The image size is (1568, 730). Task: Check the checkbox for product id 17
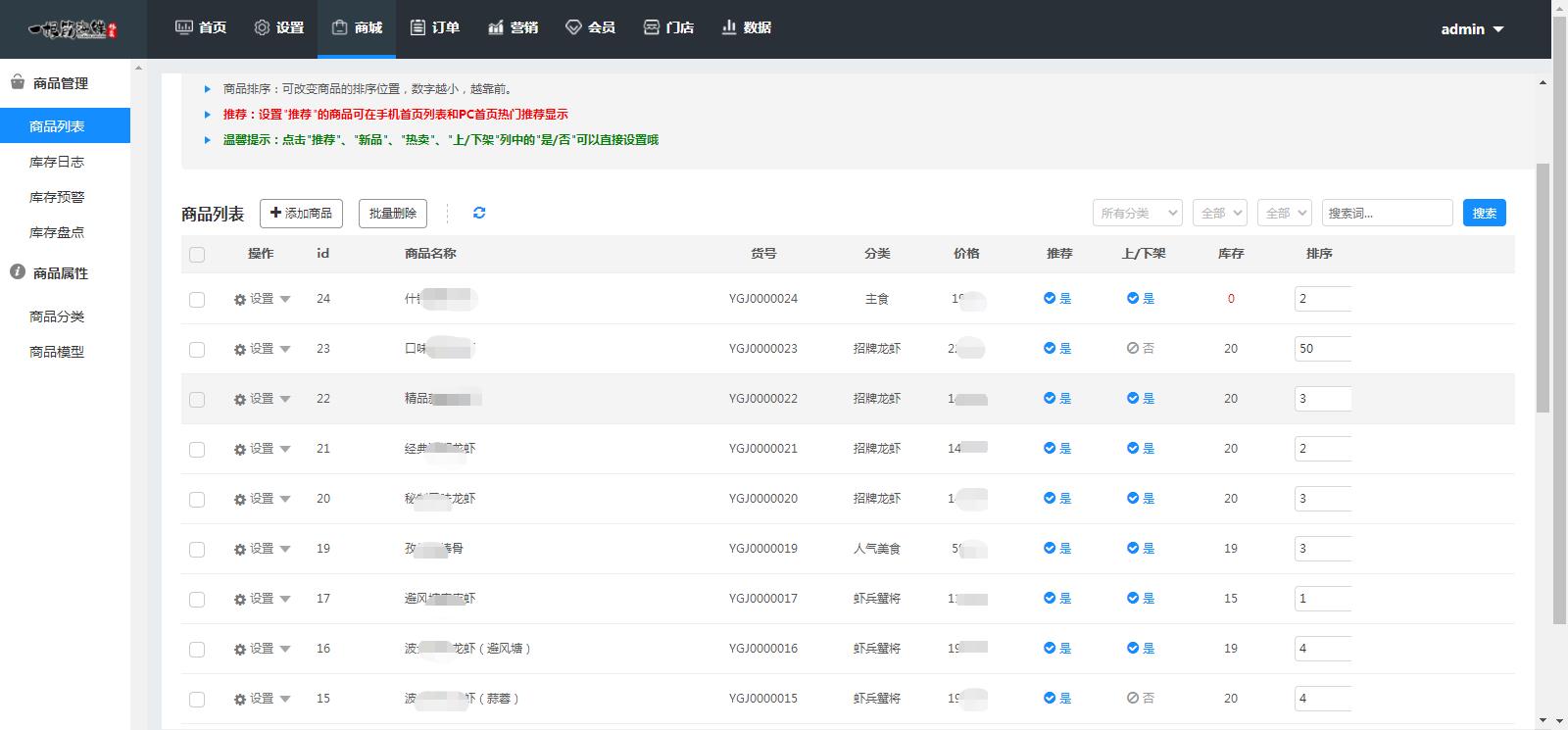click(197, 600)
